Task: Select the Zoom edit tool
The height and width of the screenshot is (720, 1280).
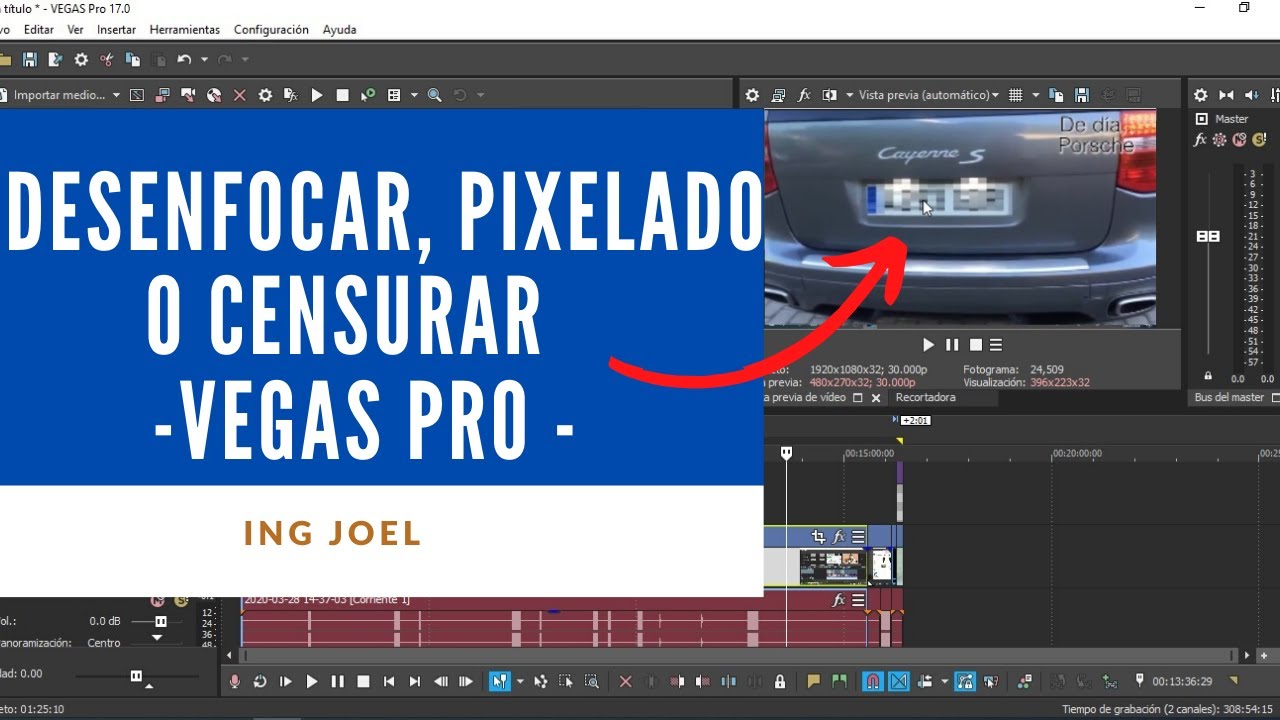Action: click(592, 681)
